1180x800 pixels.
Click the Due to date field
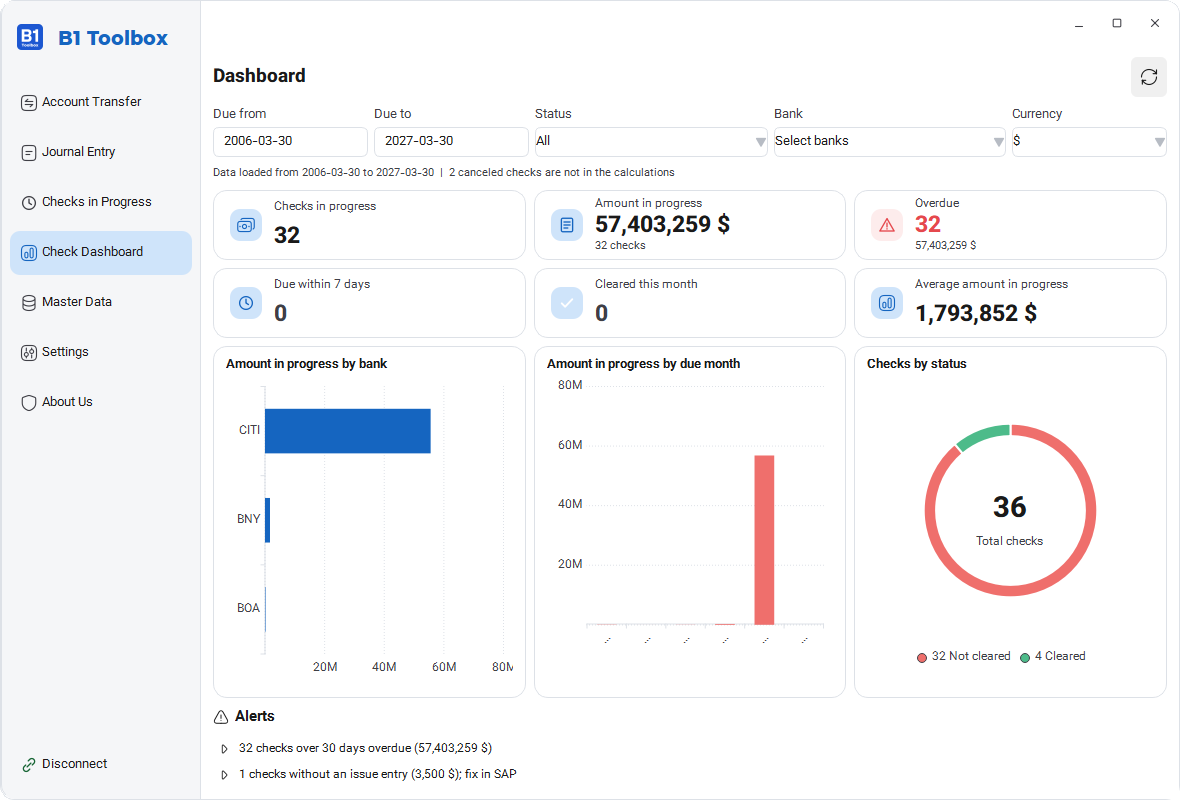(x=452, y=141)
